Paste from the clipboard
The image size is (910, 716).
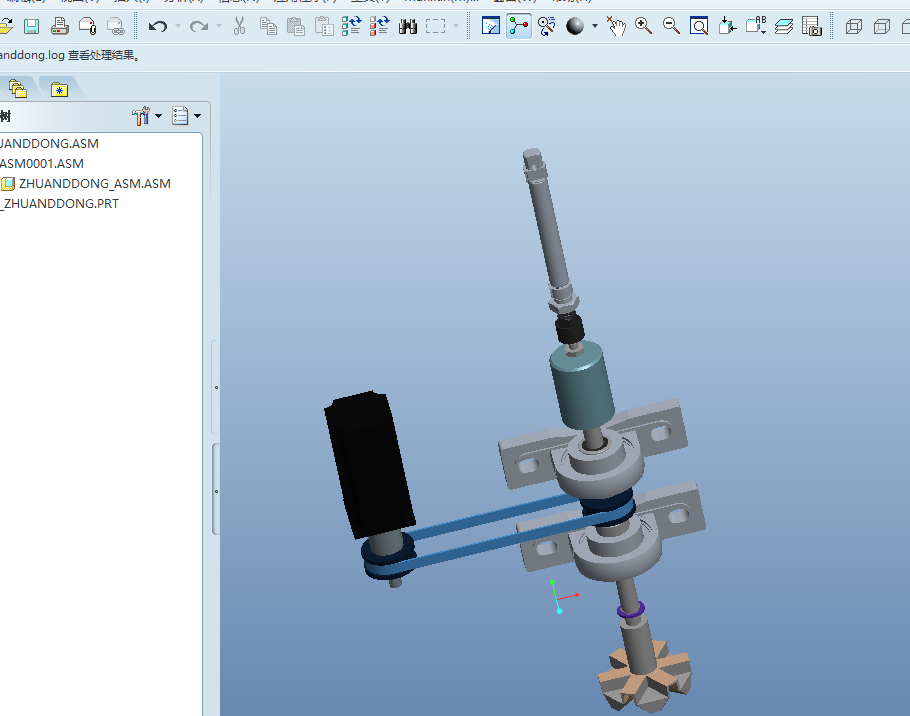click(296, 26)
